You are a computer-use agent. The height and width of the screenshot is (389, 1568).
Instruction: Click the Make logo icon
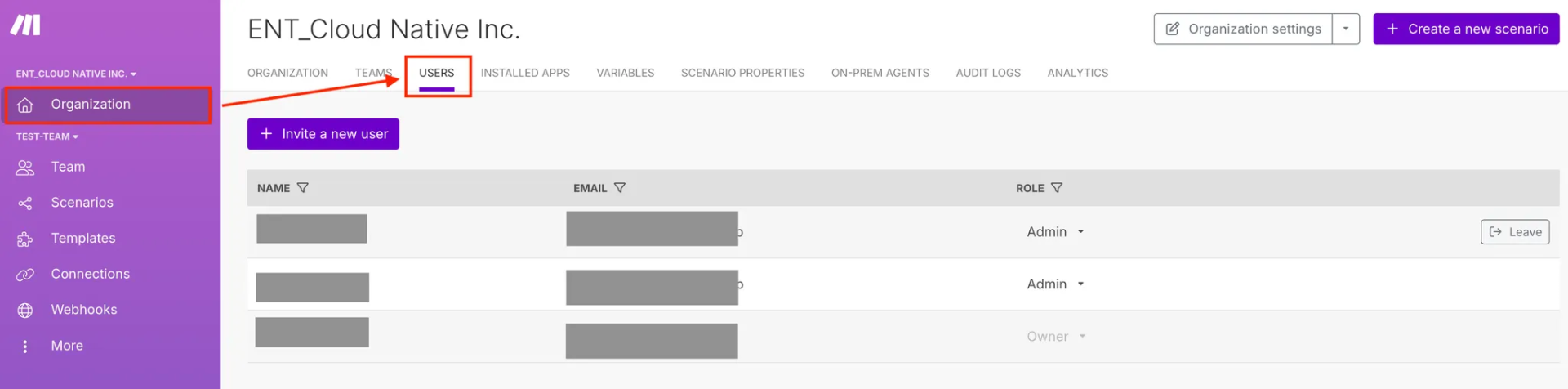coord(25,25)
